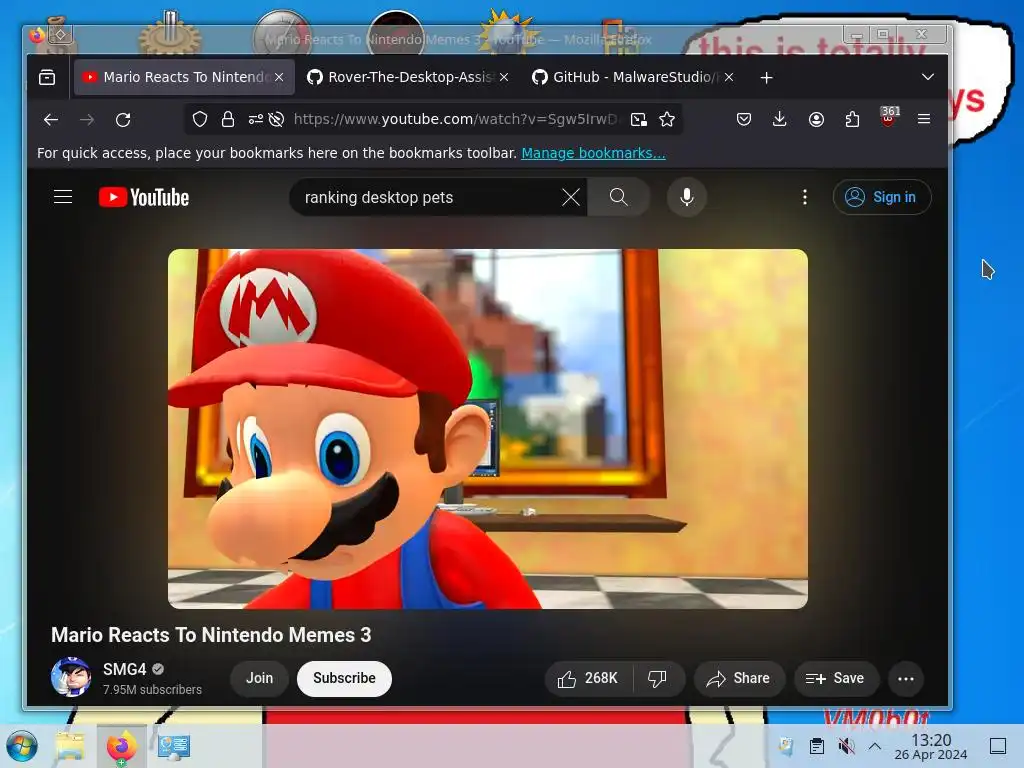Open the Firefox downloads panel
Image resolution: width=1024 pixels, height=768 pixels.
[x=779, y=119]
